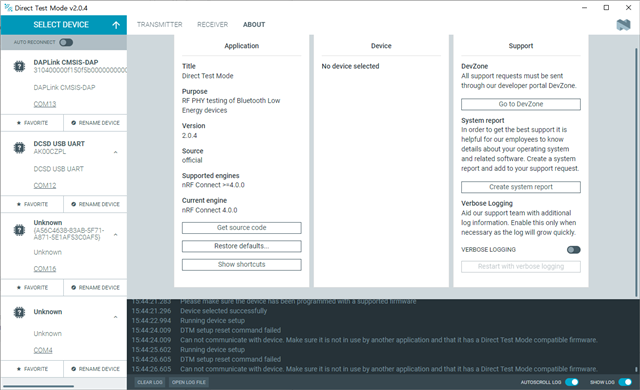Enable the Verbose Logging switch
Viewport: 640px width, 390px height.
573,250
